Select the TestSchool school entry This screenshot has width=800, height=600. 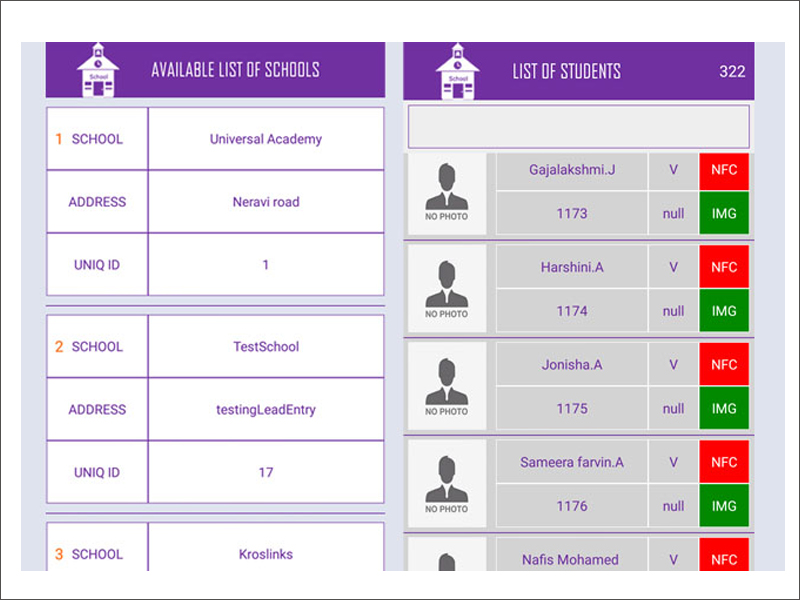(x=265, y=346)
